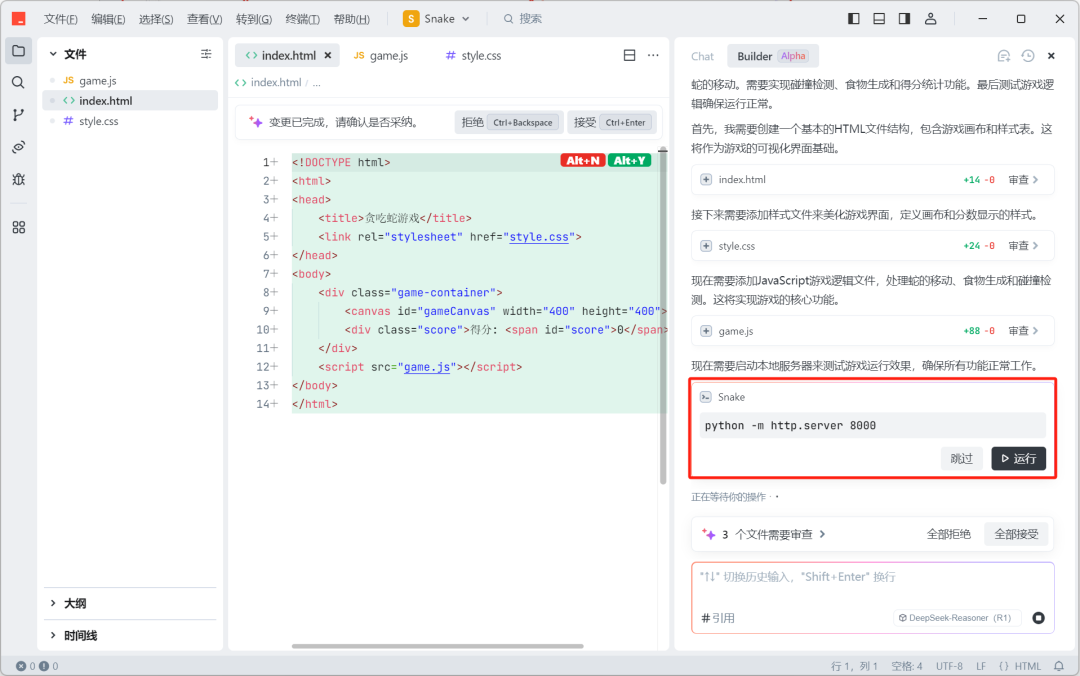Click the Alt+Y accept change badge

pos(630,161)
